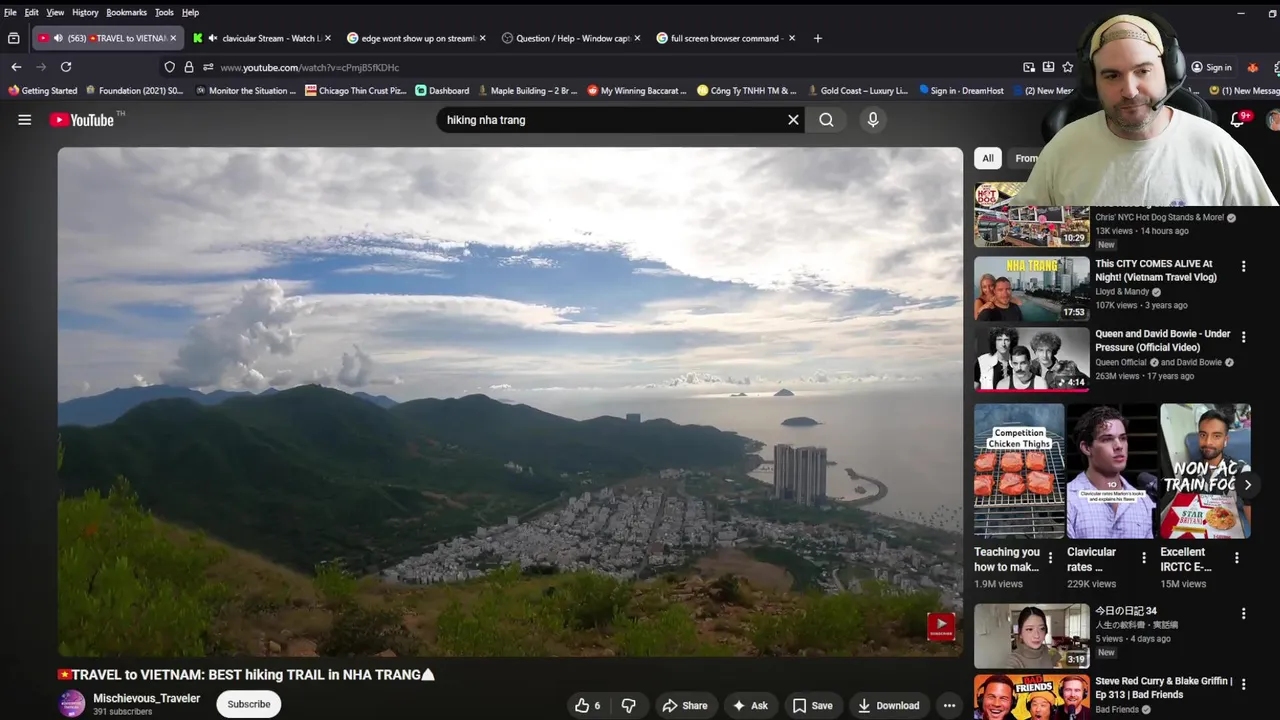The image size is (1280, 720).
Task: Open Competition Chicken Thighs short
Action: point(1019,471)
